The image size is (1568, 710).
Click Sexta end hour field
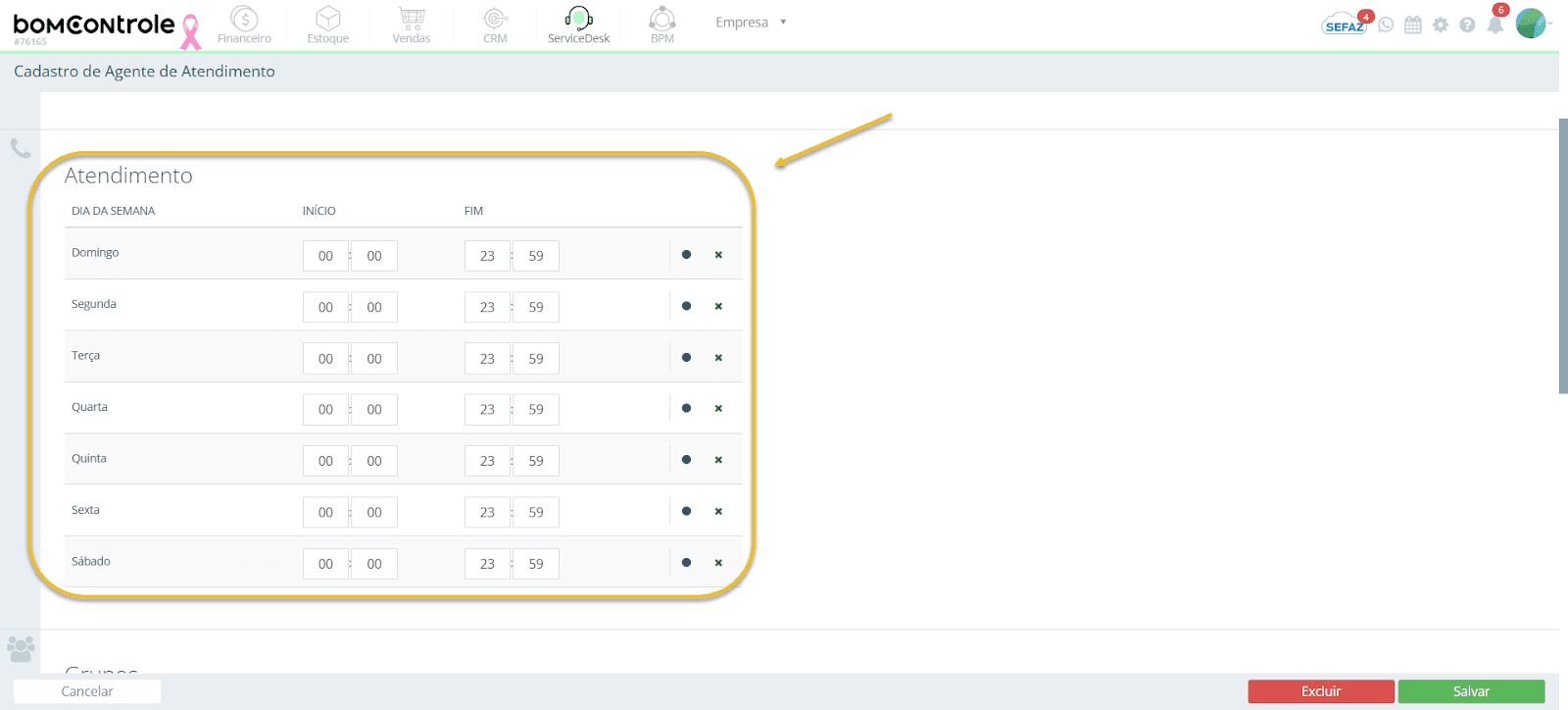tap(487, 512)
